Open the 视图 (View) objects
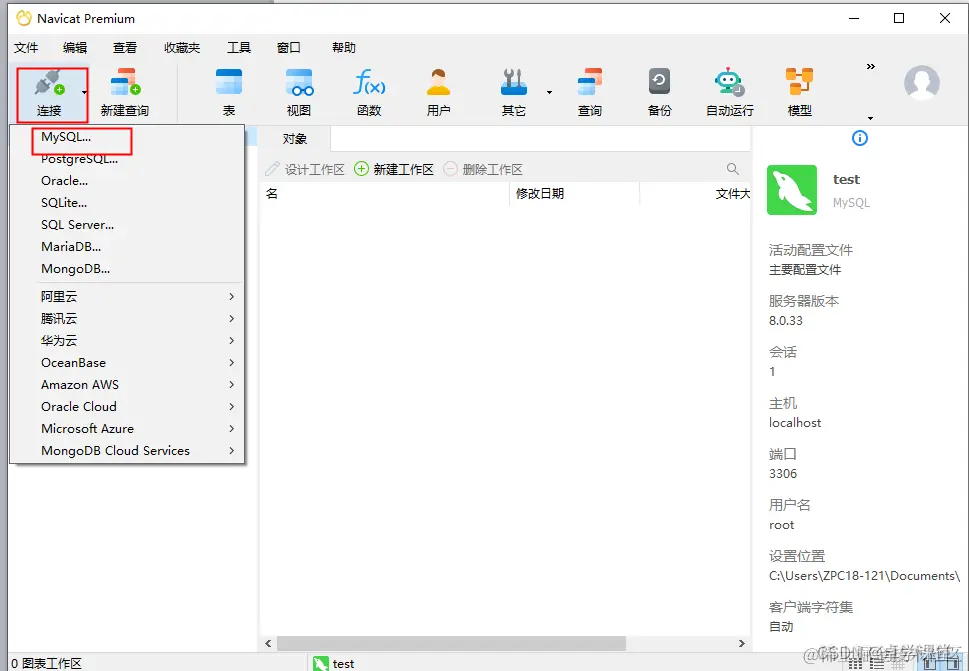 pos(299,92)
